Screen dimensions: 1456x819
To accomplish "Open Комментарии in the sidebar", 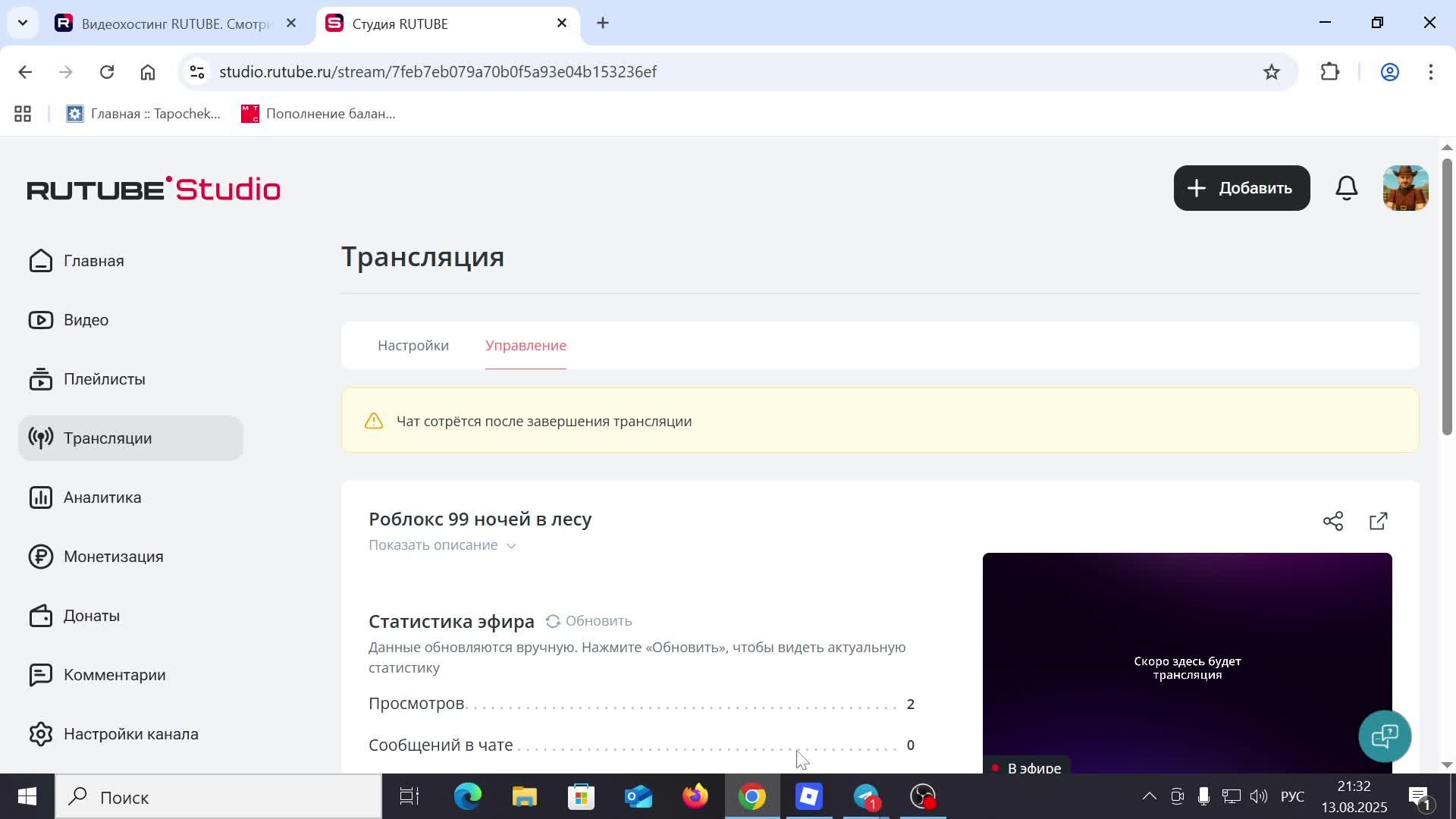I will 115,674.
